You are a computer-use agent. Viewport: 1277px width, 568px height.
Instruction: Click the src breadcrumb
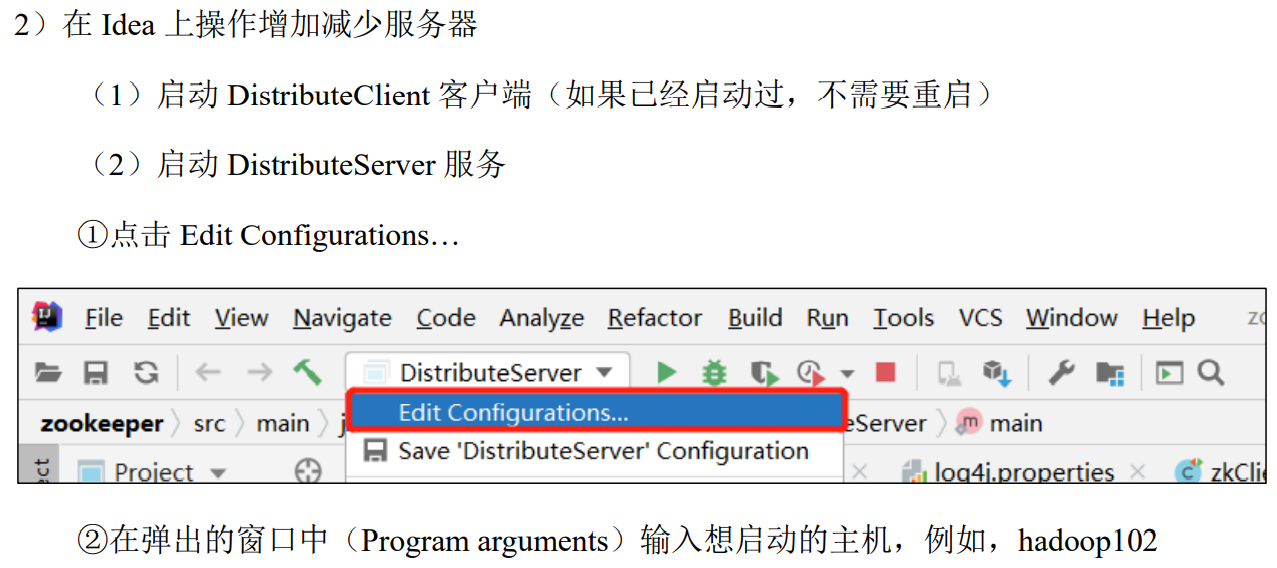[209, 424]
